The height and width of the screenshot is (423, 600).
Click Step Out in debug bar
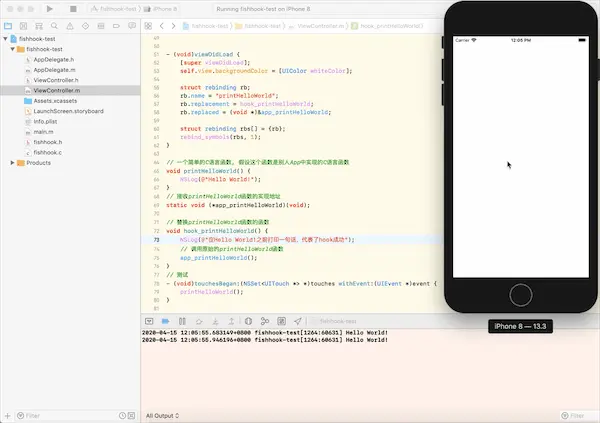coord(232,321)
